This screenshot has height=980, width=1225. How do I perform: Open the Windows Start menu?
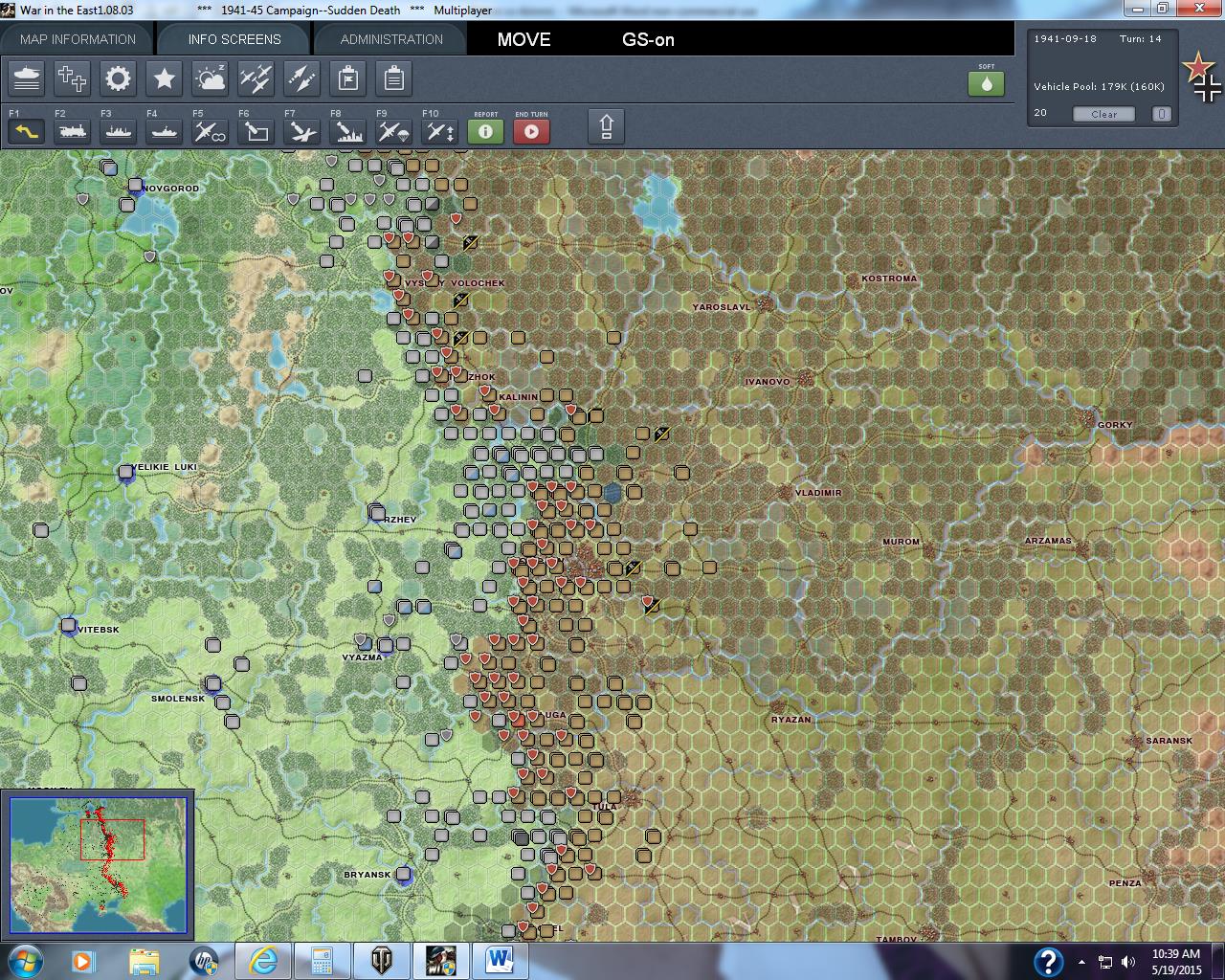(23, 960)
